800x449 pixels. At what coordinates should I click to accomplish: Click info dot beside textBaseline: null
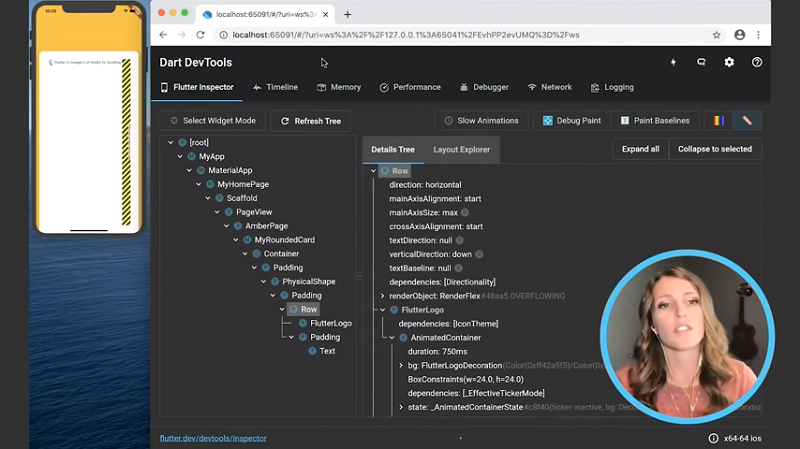tap(458, 268)
